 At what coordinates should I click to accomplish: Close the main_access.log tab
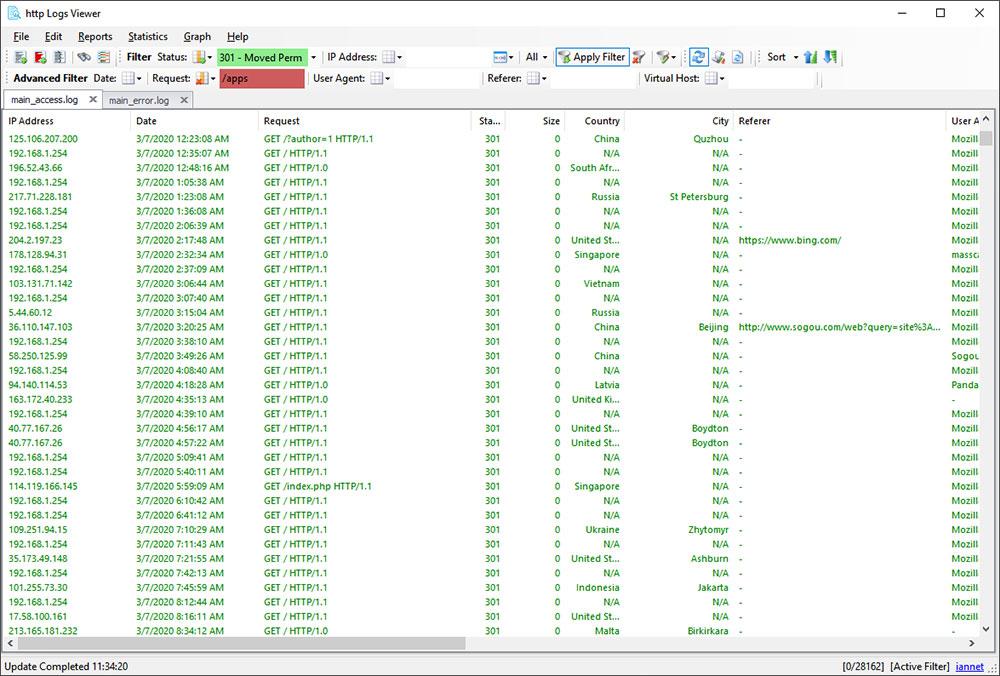click(92, 99)
